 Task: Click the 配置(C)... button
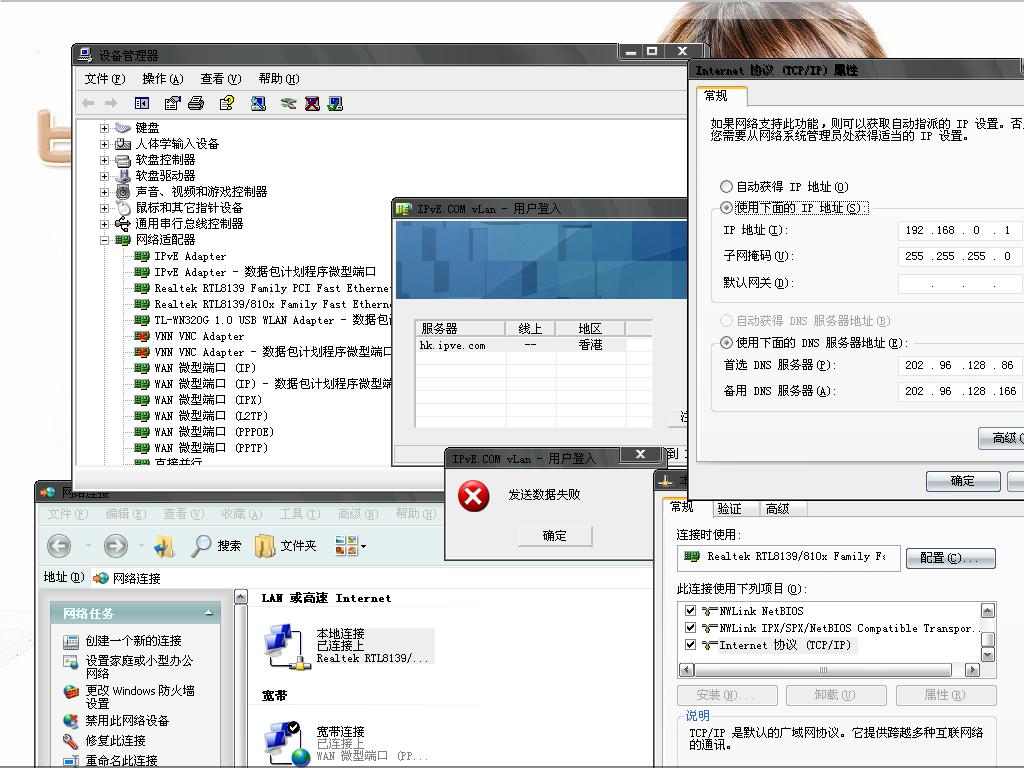950,558
